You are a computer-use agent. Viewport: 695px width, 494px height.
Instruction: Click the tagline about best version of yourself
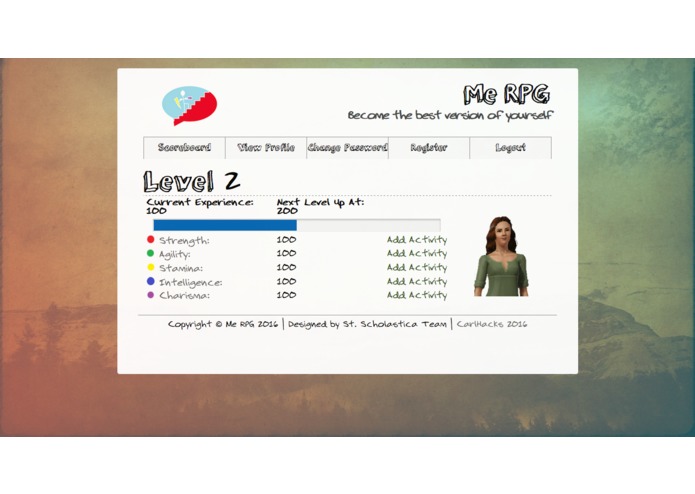[450, 116]
